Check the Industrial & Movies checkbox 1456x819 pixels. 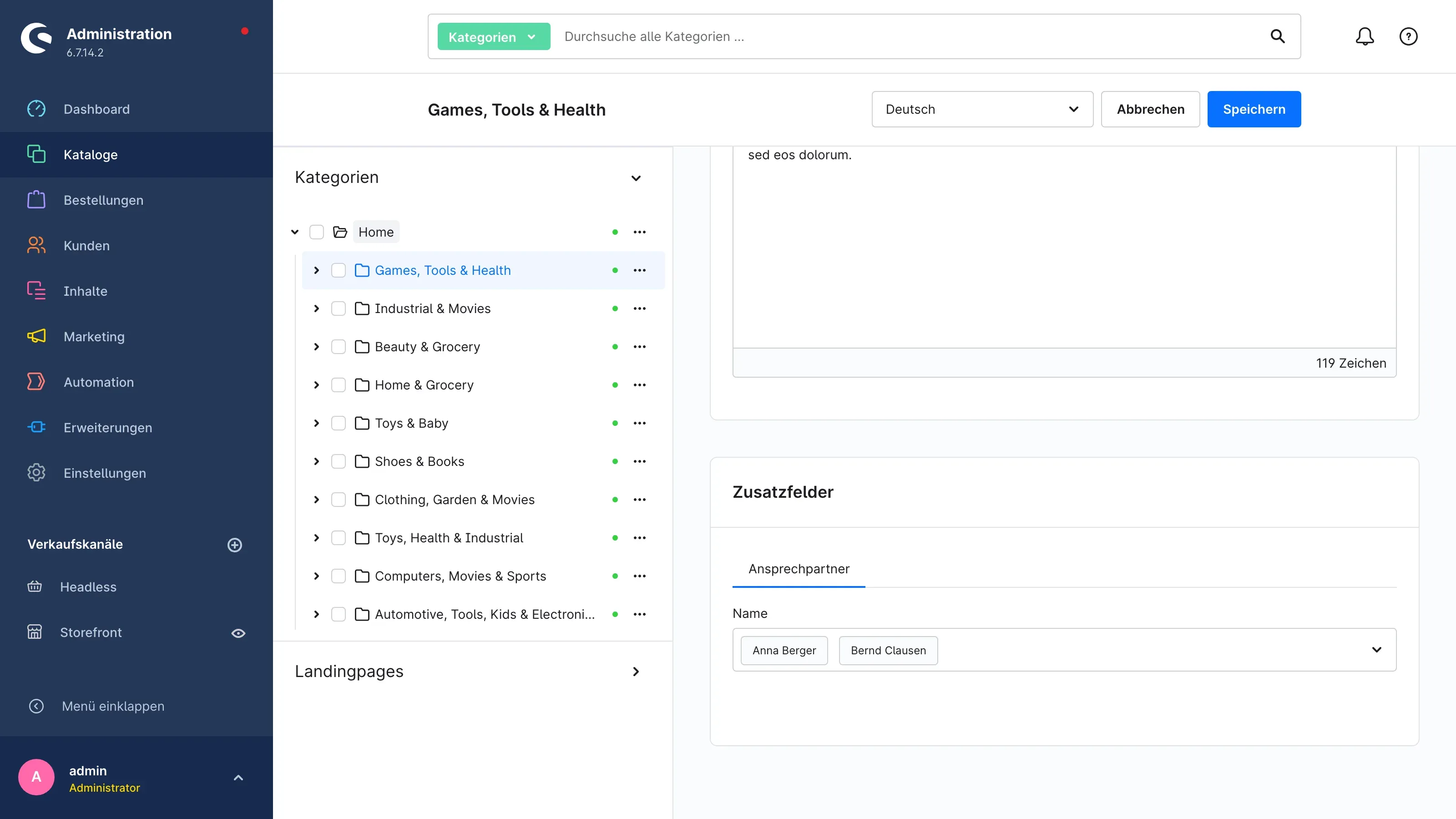coord(338,308)
